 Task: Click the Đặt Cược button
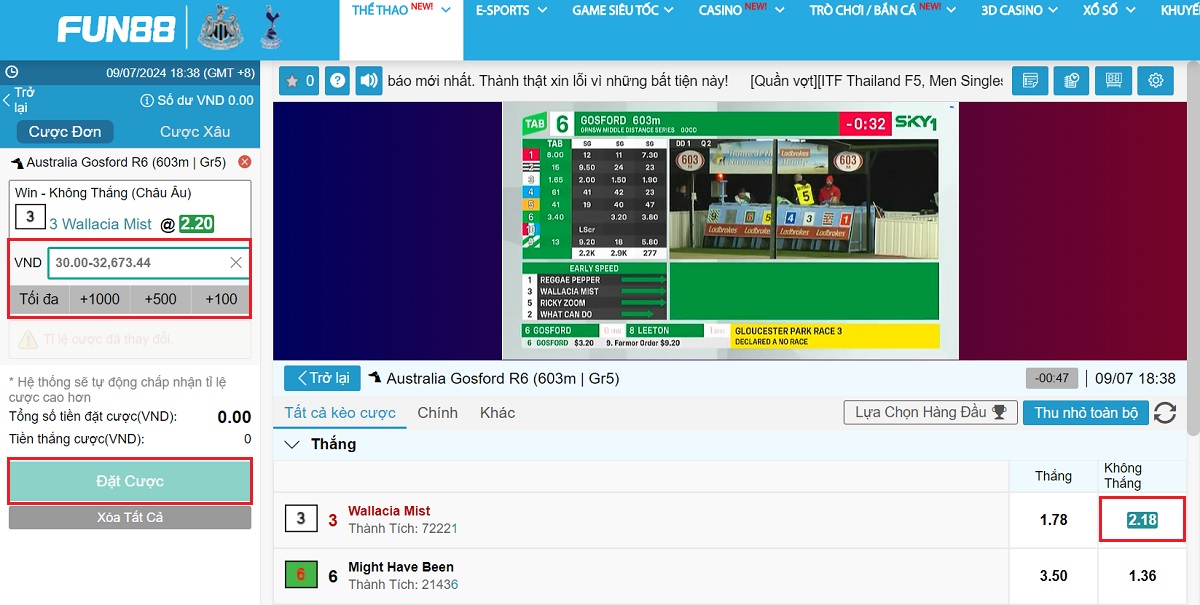[130, 481]
